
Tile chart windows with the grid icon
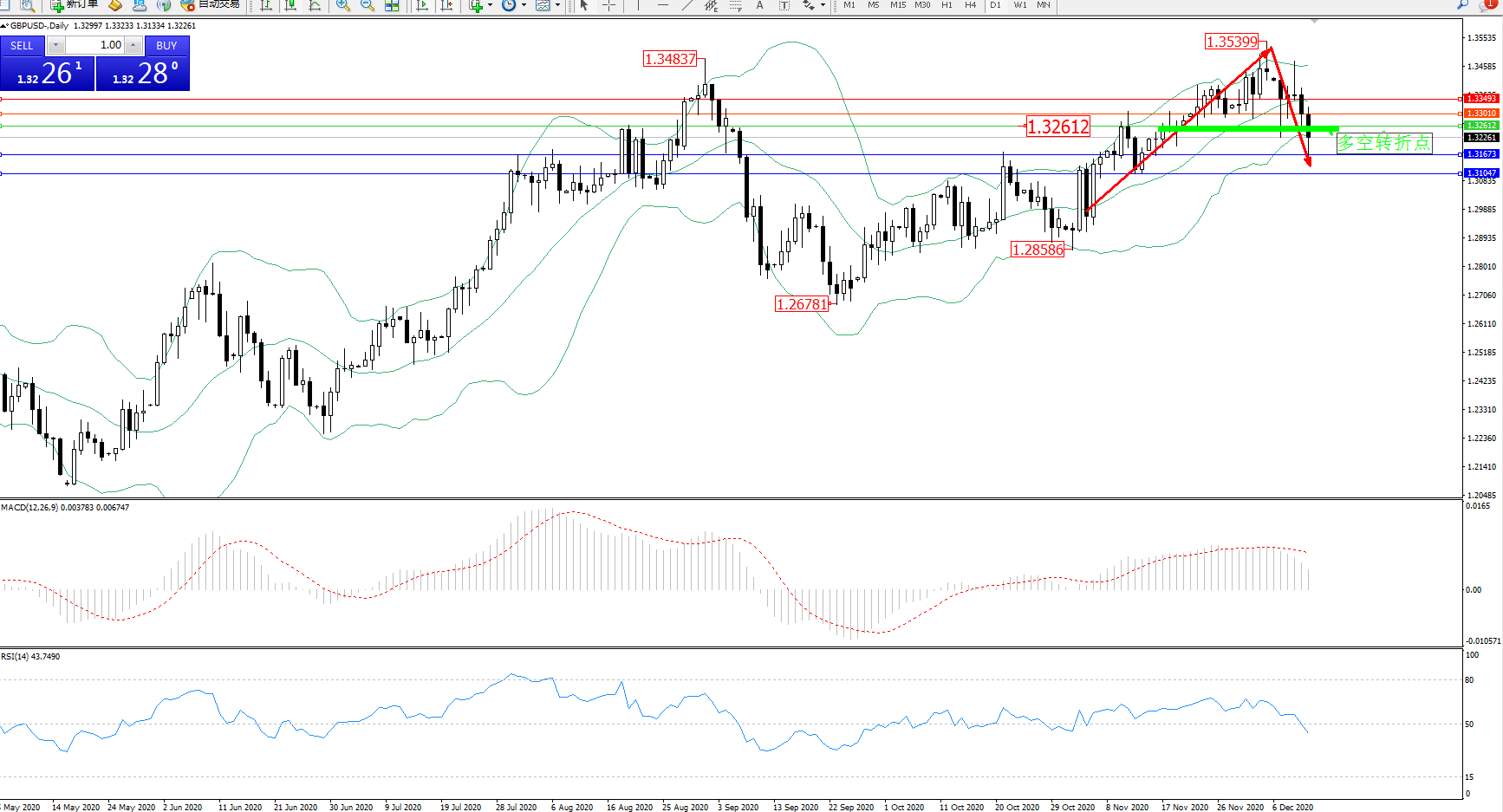pyautogui.click(x=392, y=5)
